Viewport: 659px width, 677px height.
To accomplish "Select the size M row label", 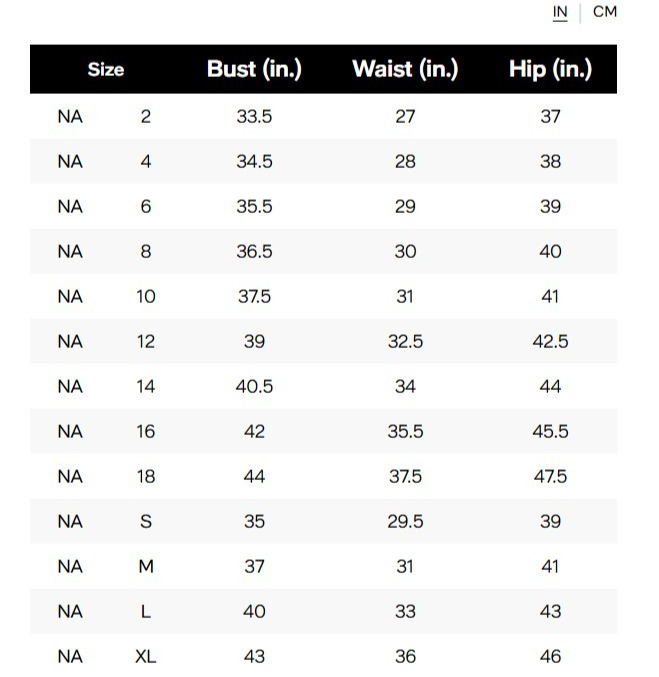I will point(146,566).
